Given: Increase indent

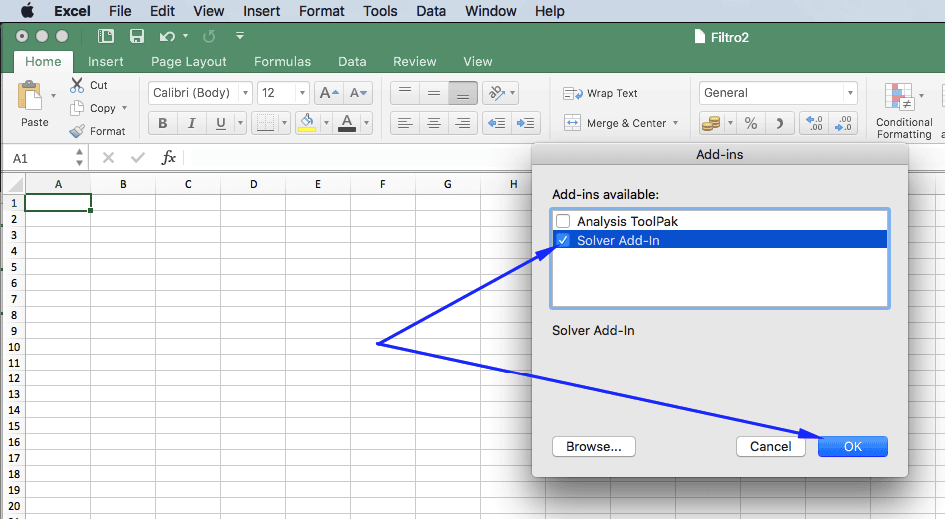Looking at the screenshot, I should tap(526, 124).
